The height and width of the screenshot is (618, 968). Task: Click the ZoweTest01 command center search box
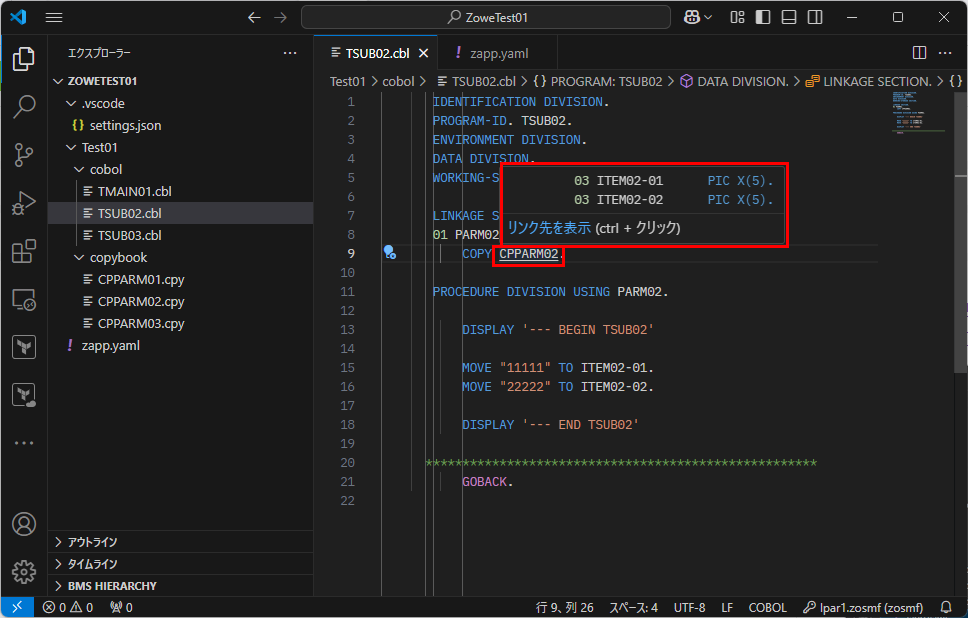point(488,17)
